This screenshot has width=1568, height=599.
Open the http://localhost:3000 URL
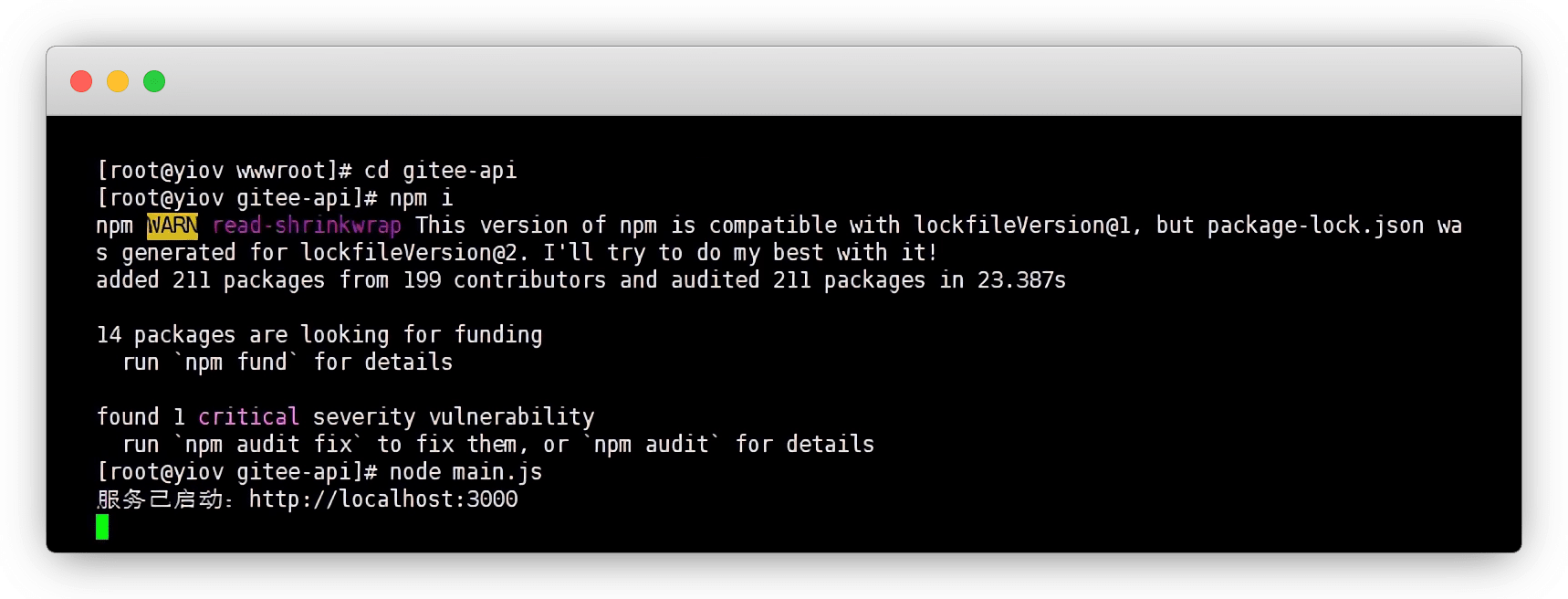pos(383,499)
